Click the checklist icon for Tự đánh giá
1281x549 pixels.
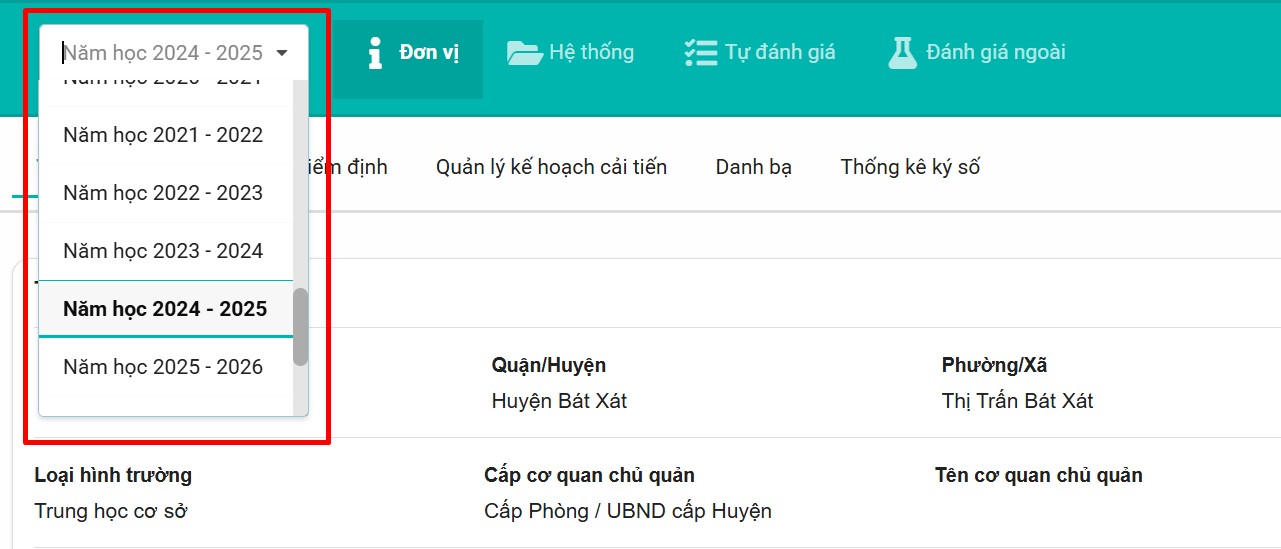pyautogui.click(x=700, y=53)
